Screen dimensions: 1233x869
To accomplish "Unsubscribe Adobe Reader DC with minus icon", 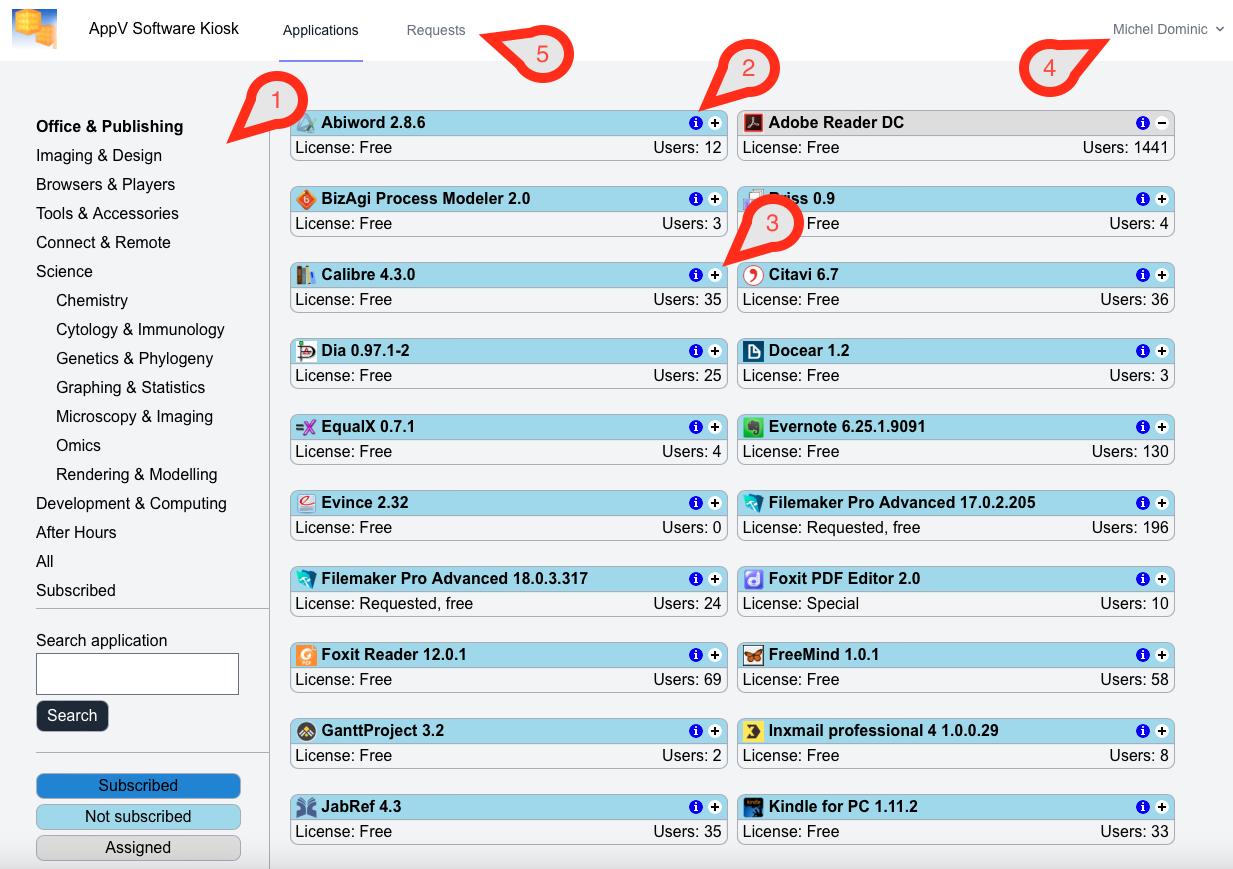I will point(1162,123).
